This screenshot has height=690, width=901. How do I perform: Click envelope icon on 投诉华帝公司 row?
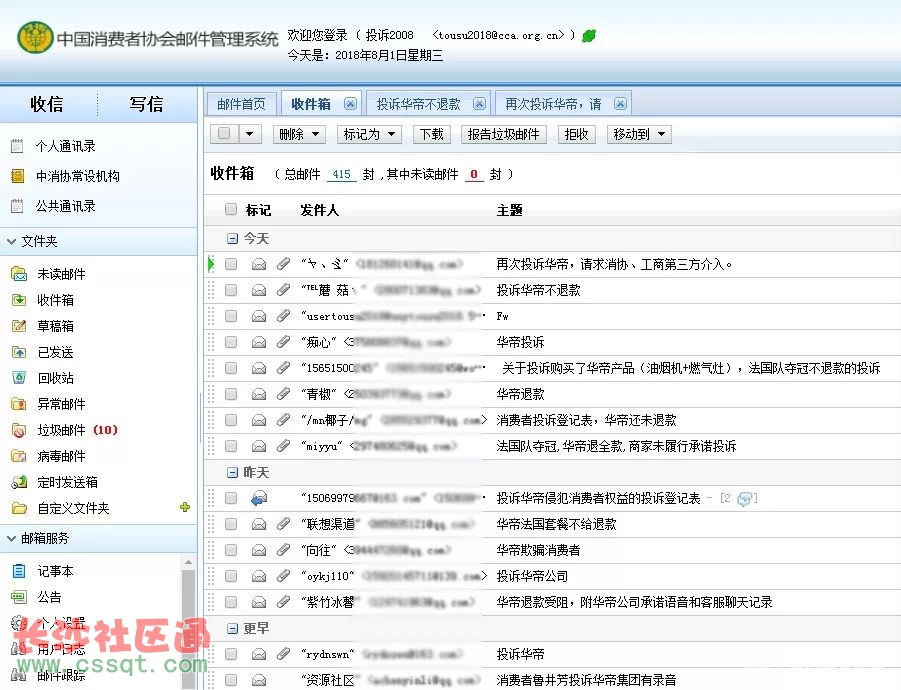tap(259, 576)
